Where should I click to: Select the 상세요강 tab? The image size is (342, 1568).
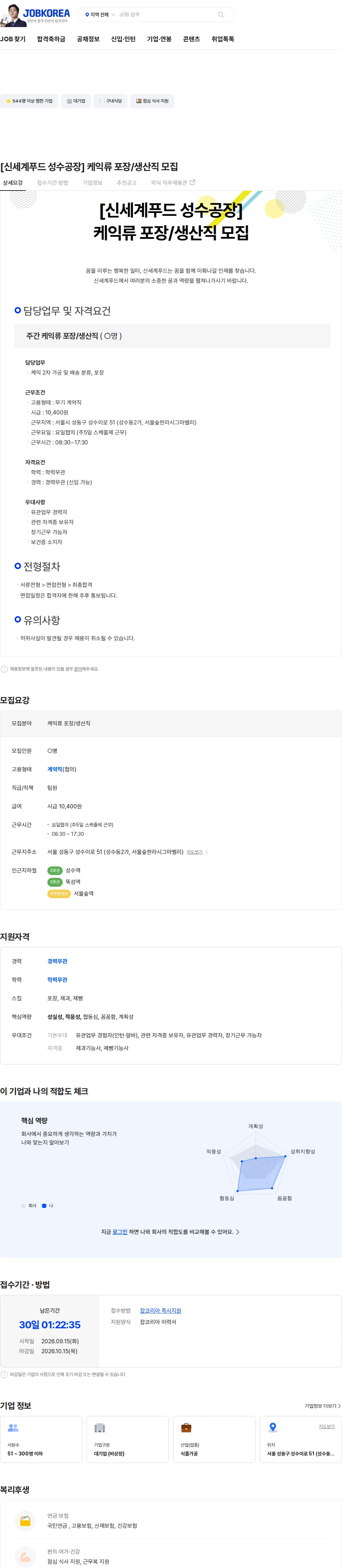coord(13,183)
